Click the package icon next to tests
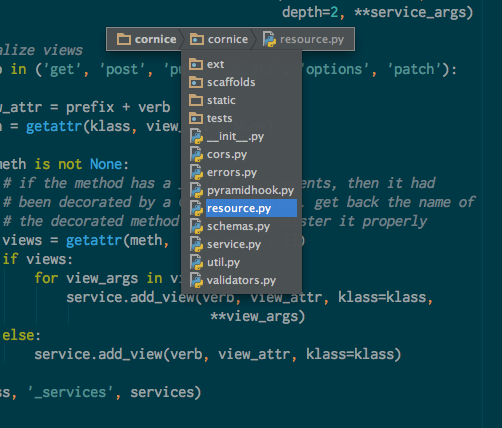Screen dimensions: 502x428 coord(196,118)
